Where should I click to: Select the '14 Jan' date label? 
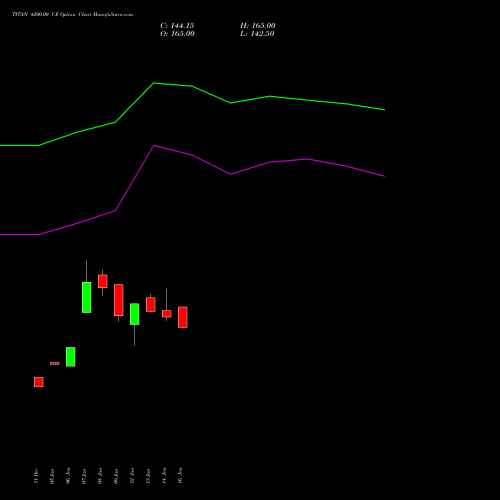164,476
